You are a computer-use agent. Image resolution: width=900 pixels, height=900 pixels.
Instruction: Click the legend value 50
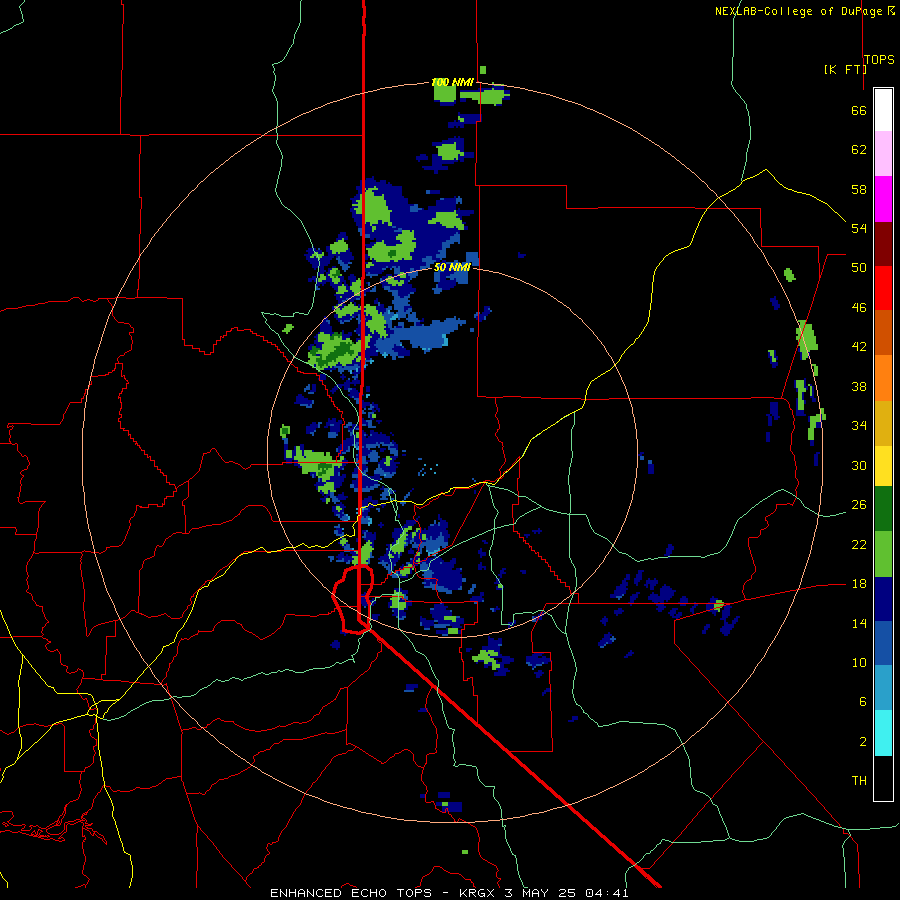click(859, 268)
